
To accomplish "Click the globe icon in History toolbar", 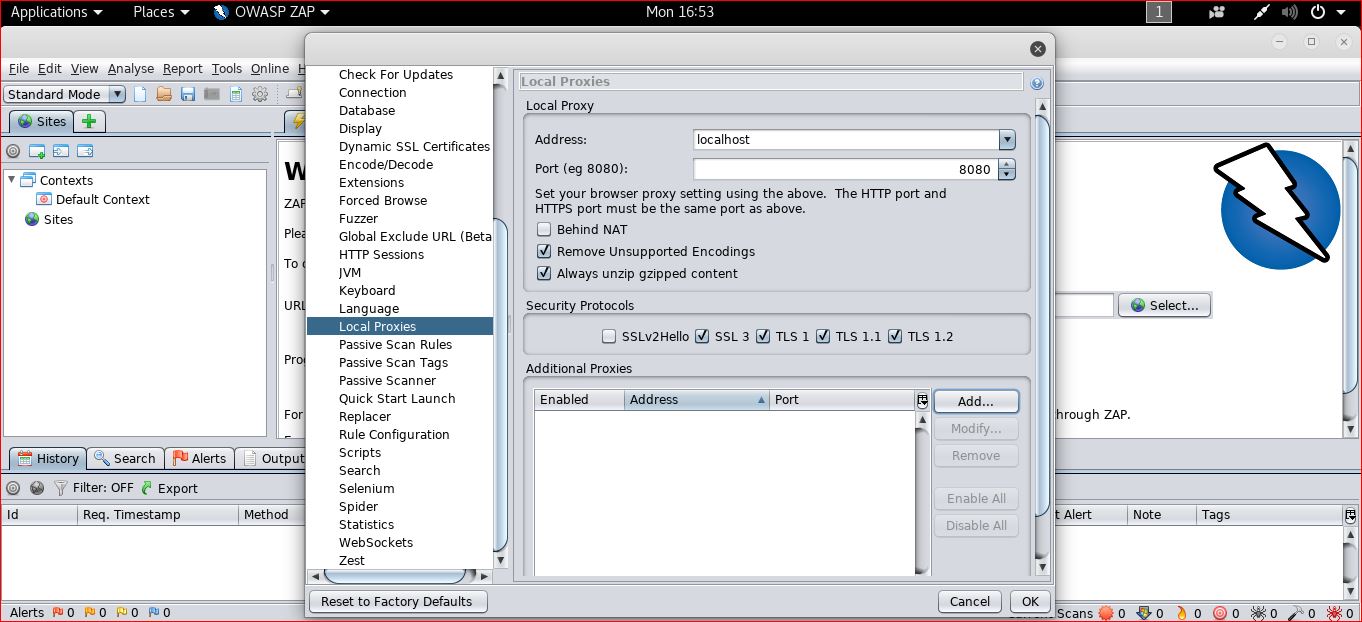I will point(37,488).
